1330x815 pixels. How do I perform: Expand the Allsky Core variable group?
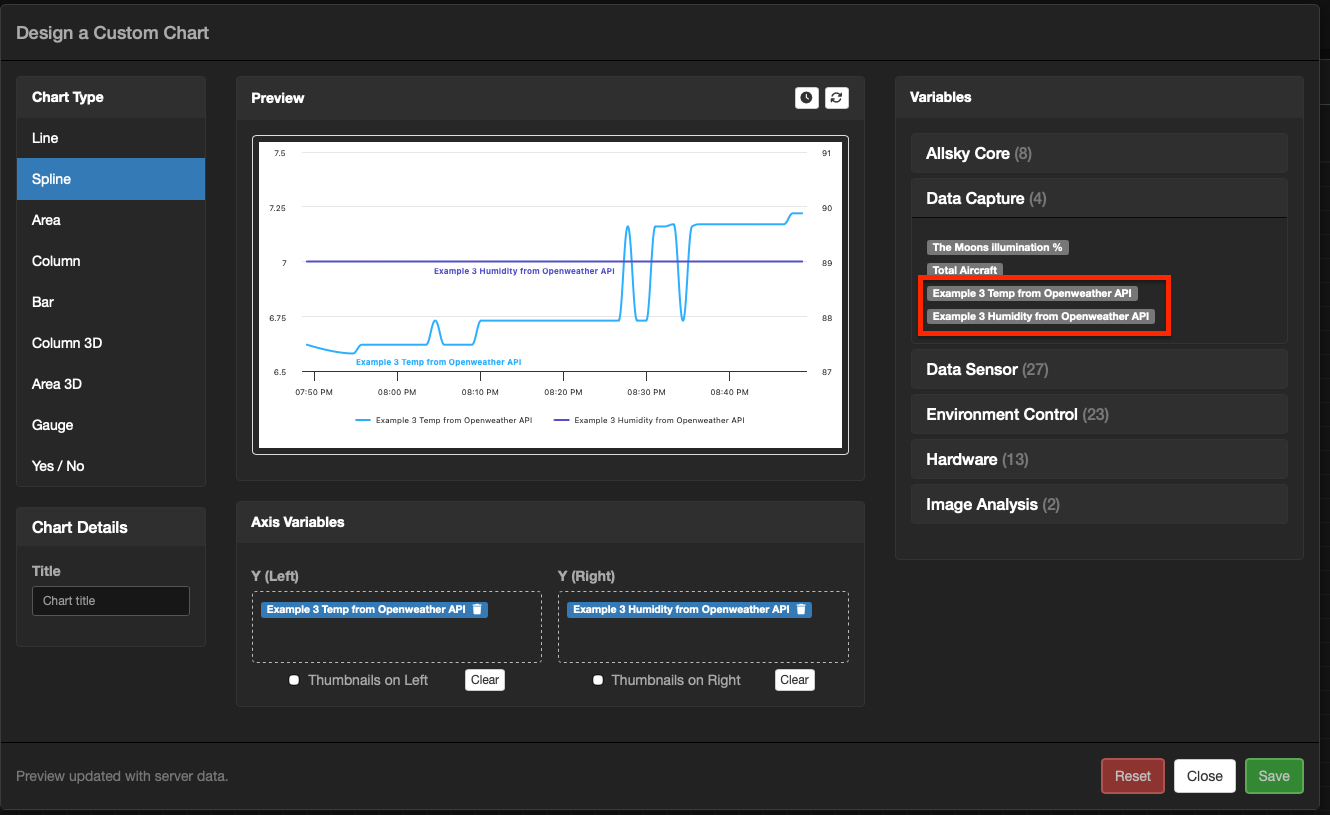967,153
